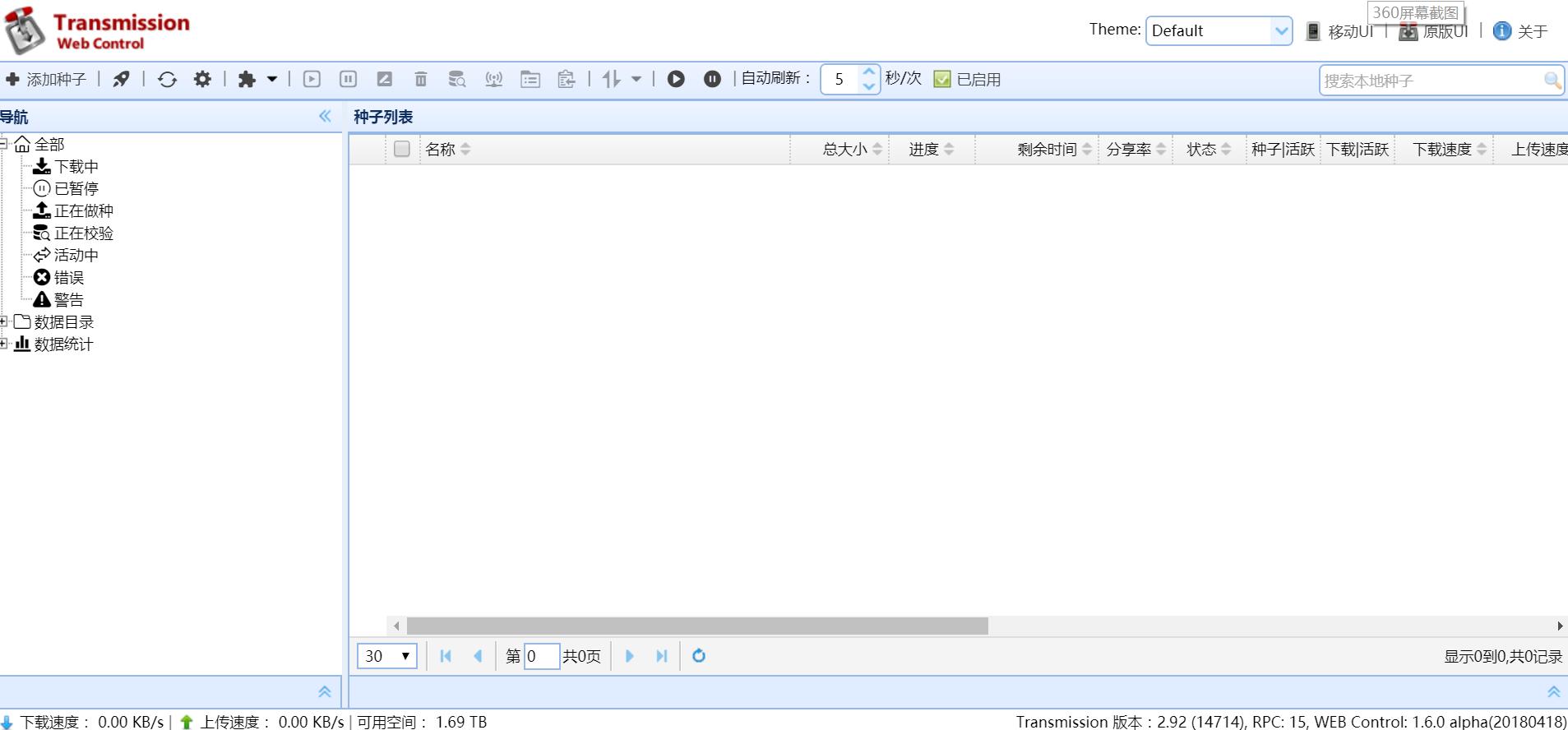Click the 下载|活跃 column header
The height and width of the screenshot is (730, 1568).
pos(1358,149)
